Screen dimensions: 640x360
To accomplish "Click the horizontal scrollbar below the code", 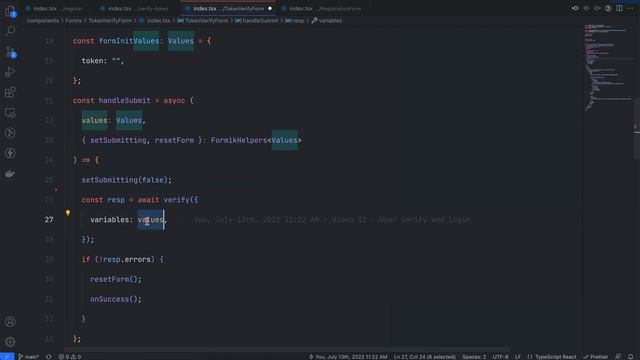I will (287, 350).
